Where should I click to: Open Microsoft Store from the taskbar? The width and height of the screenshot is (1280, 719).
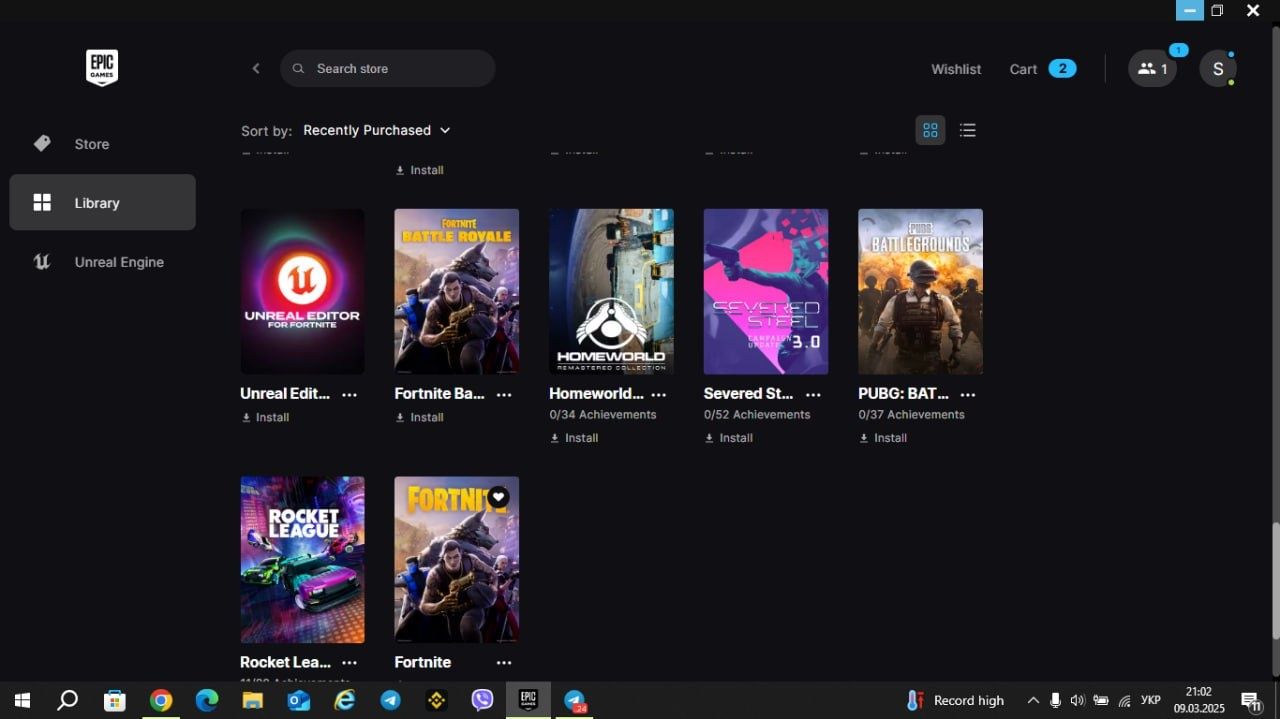pos(115,700)
